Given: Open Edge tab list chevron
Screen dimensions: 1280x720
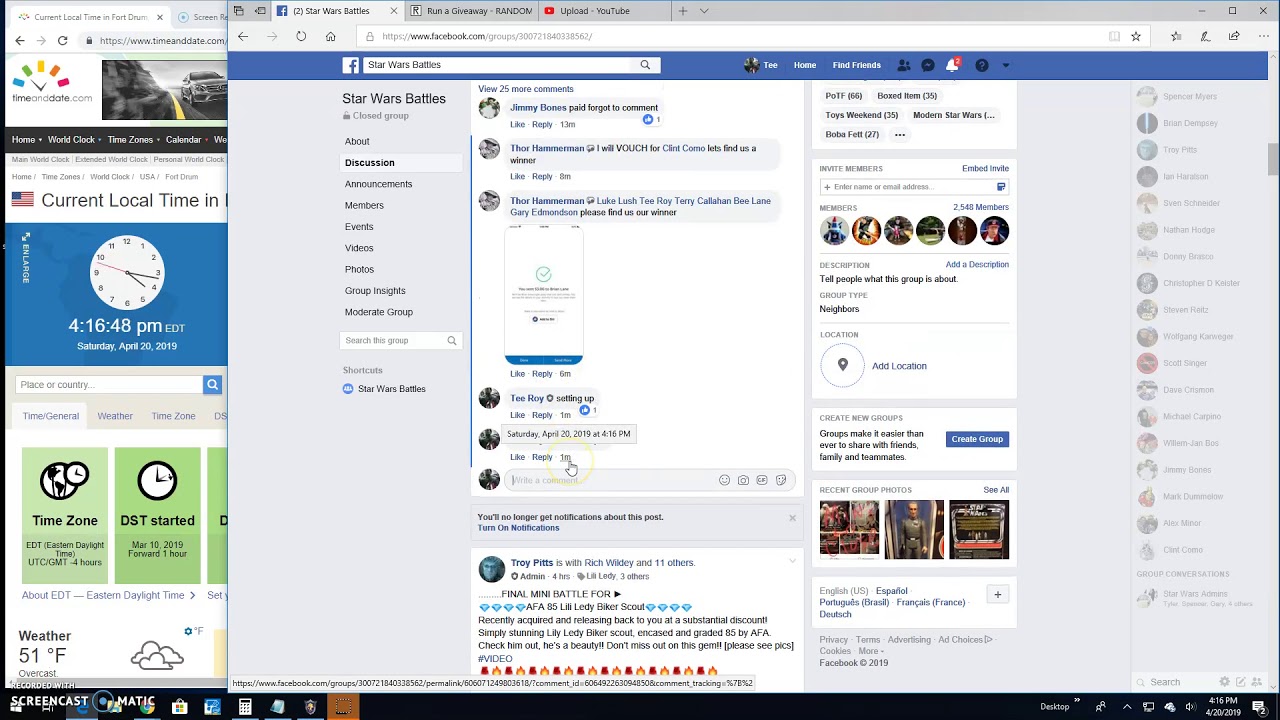Looking at the screenshot, I should pyautogui.click(x=704, y=11).
